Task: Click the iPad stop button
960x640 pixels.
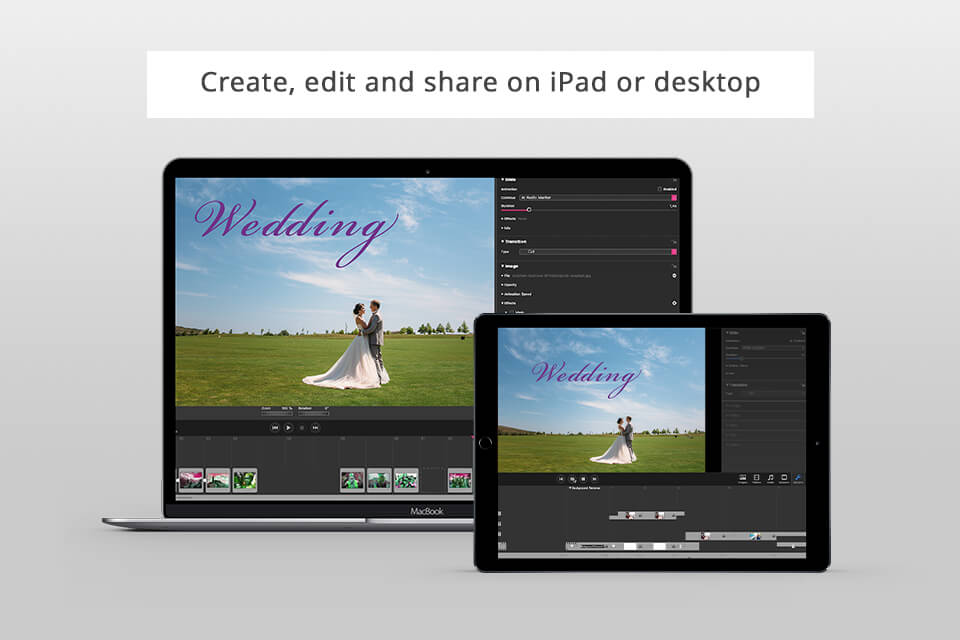Action: point(583,479)
